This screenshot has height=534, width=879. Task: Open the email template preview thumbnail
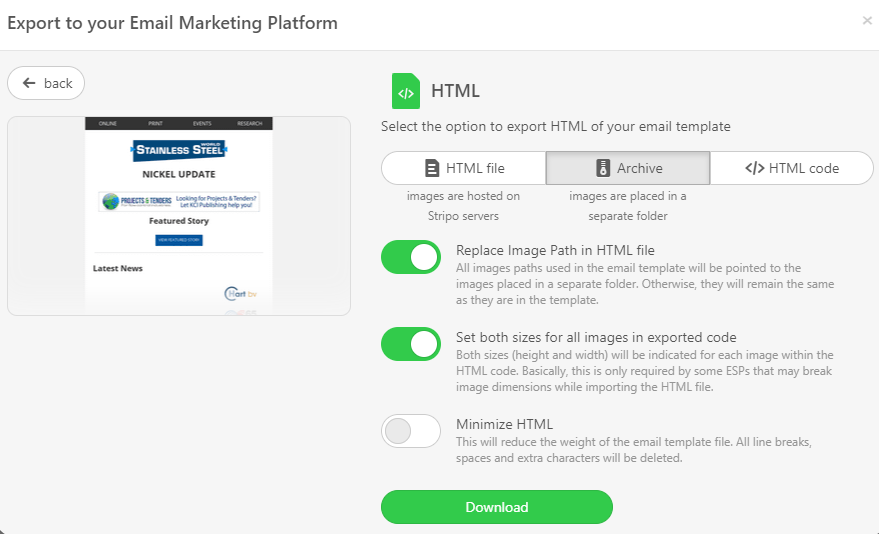(x=179, y=216)
